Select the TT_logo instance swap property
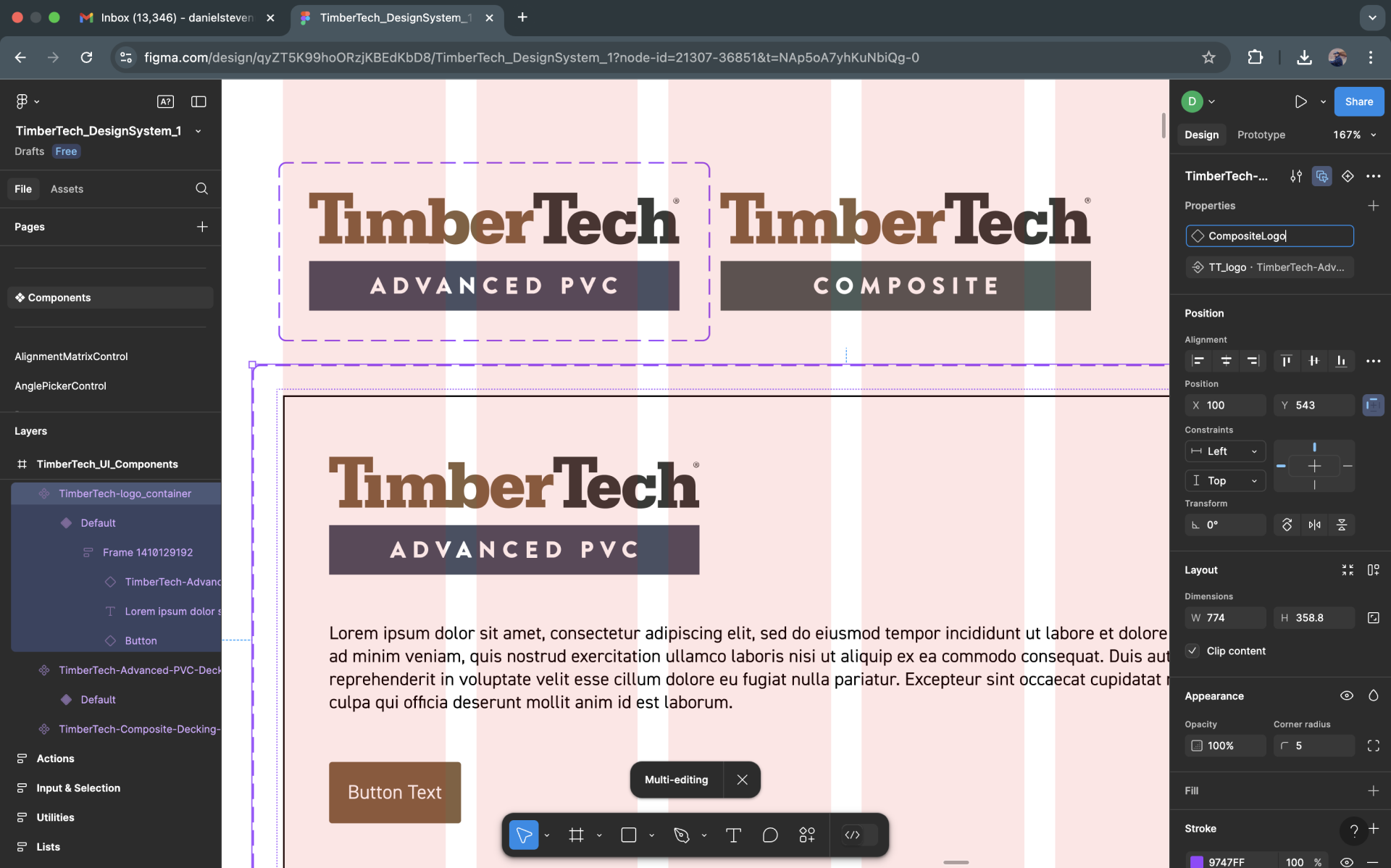Screen dimensions: 1391x868 (x=1269, y=267)
